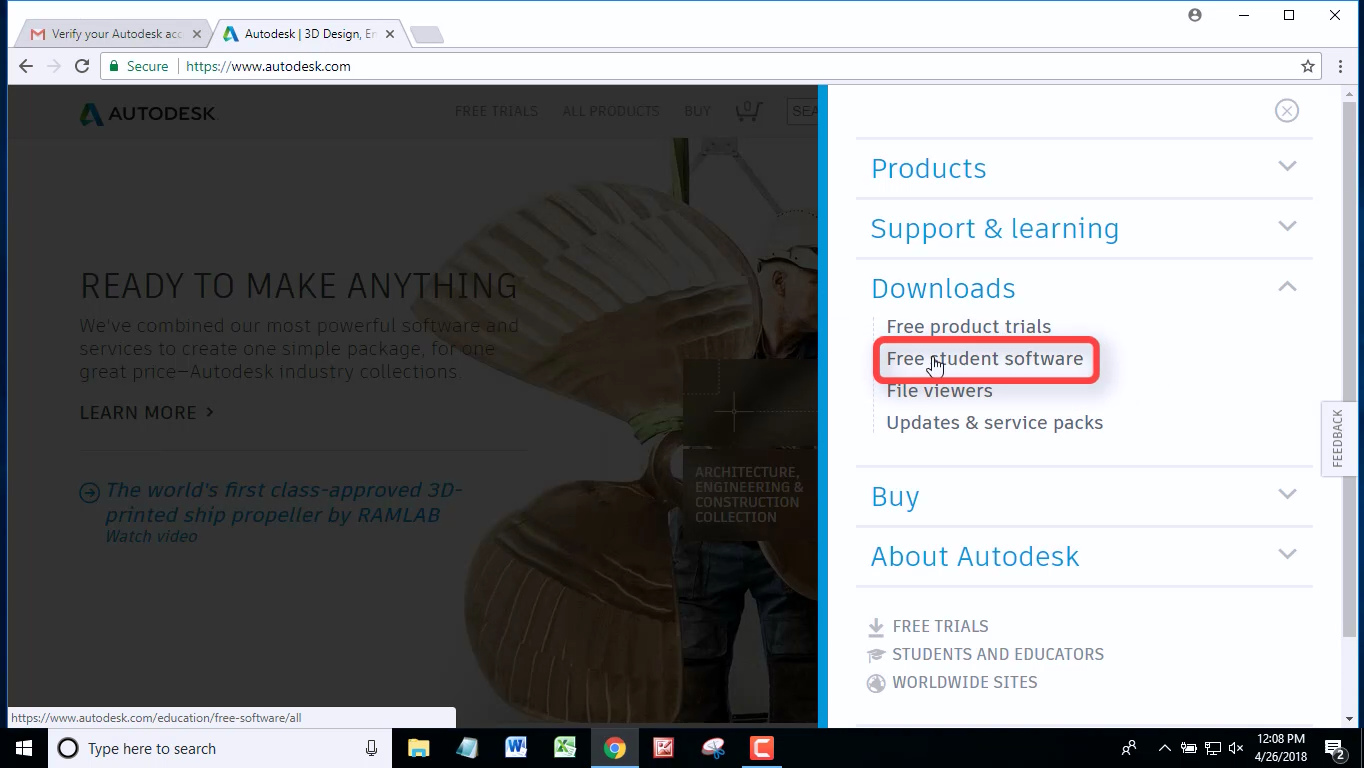Click the taskbar microphone icon
1364x768 pixels.
[371, 748]
